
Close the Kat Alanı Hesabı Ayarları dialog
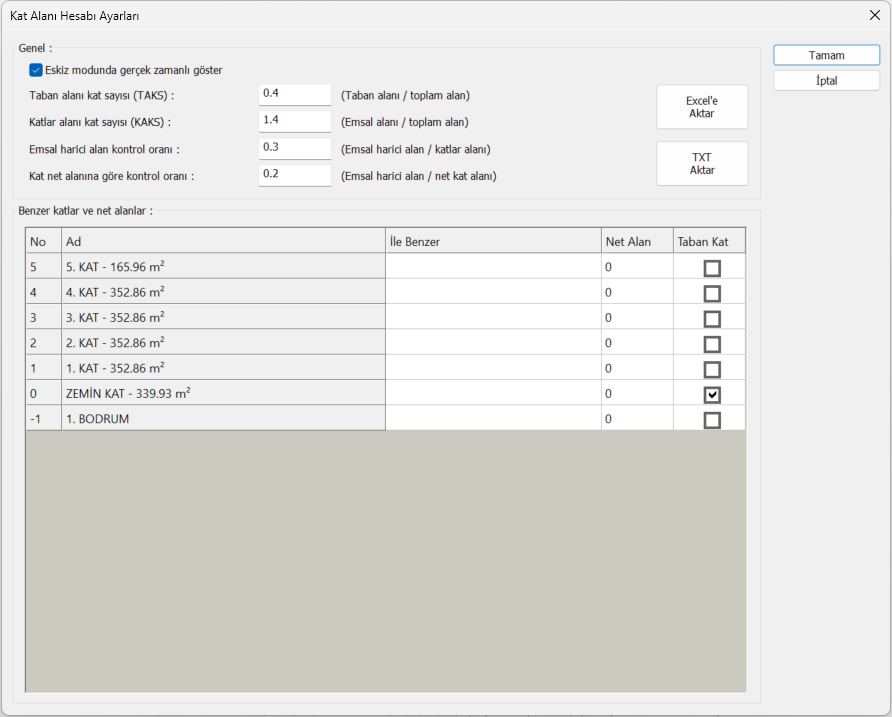(874, 15)
